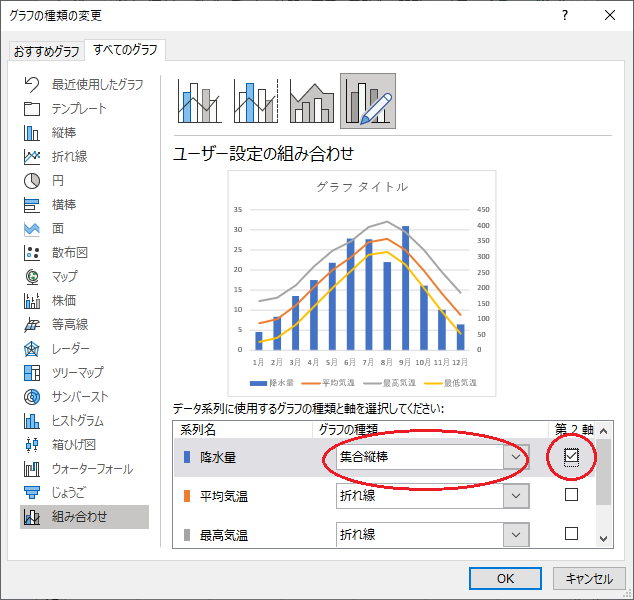This screenshot has height=600, width=634.
Task: Open chart type dropdown for 最高気温
Action: click(516, 535)
